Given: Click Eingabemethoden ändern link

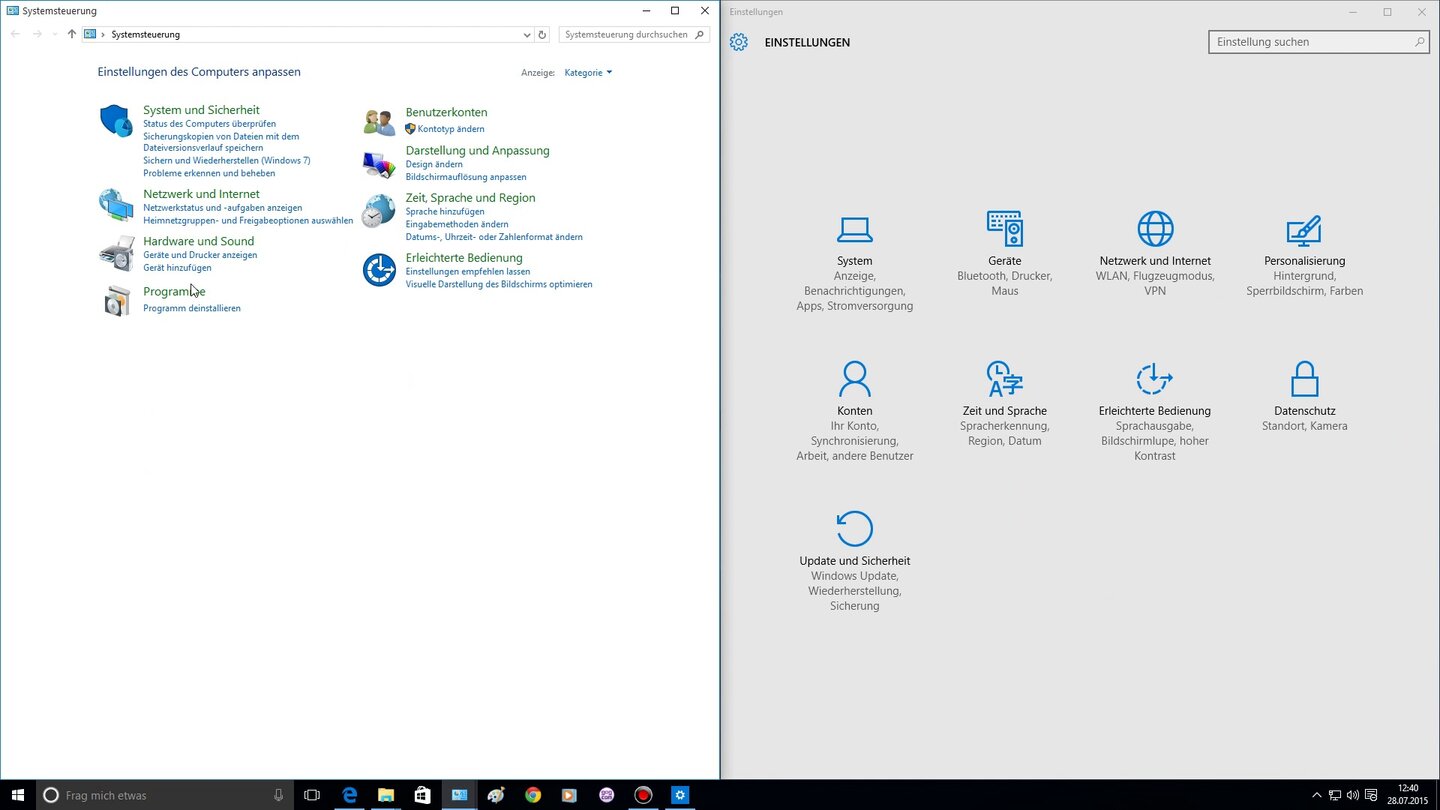Looking at the screenshot, I should (x=457, y=224).
